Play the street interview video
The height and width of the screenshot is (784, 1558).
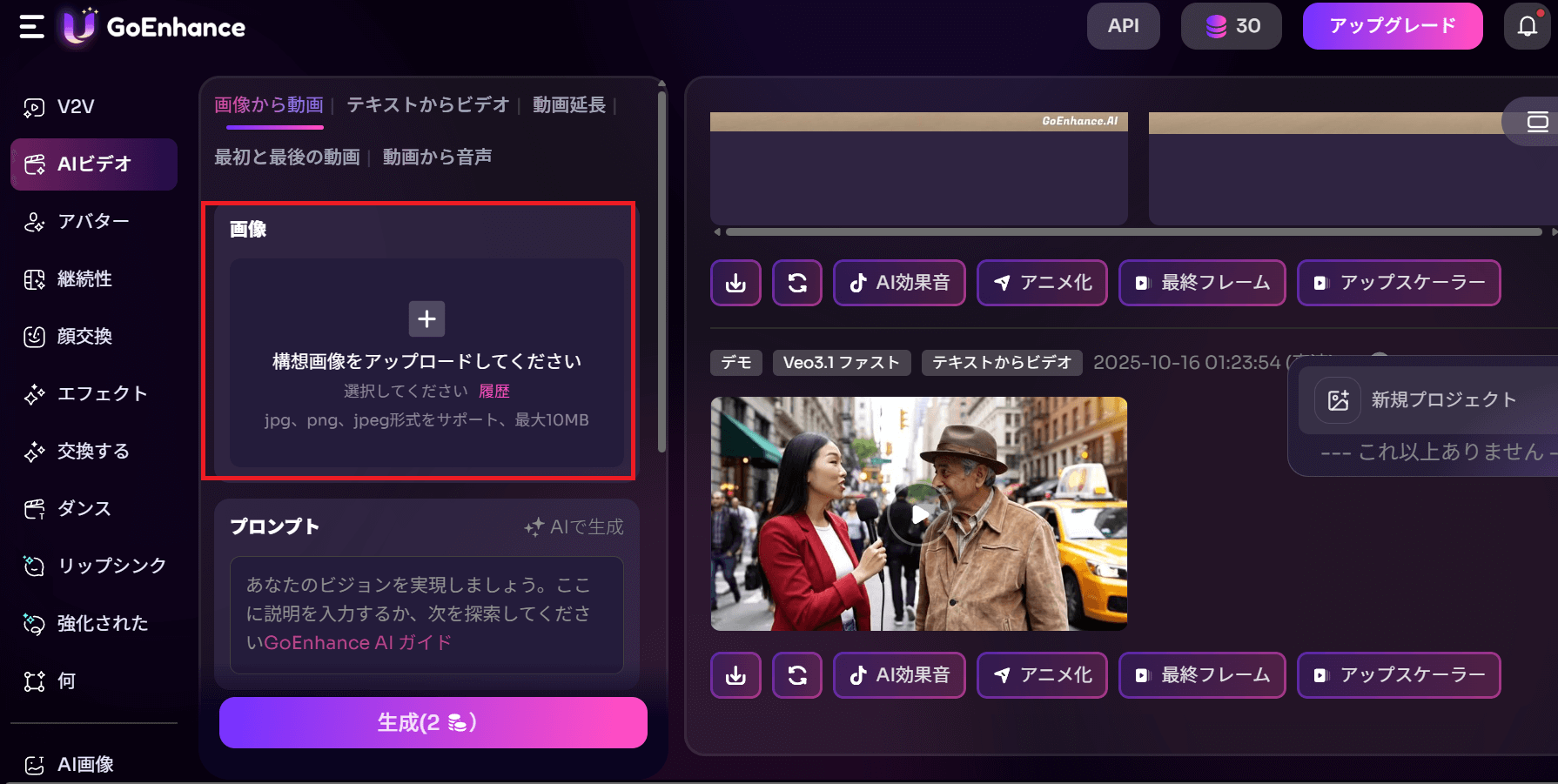919,513
